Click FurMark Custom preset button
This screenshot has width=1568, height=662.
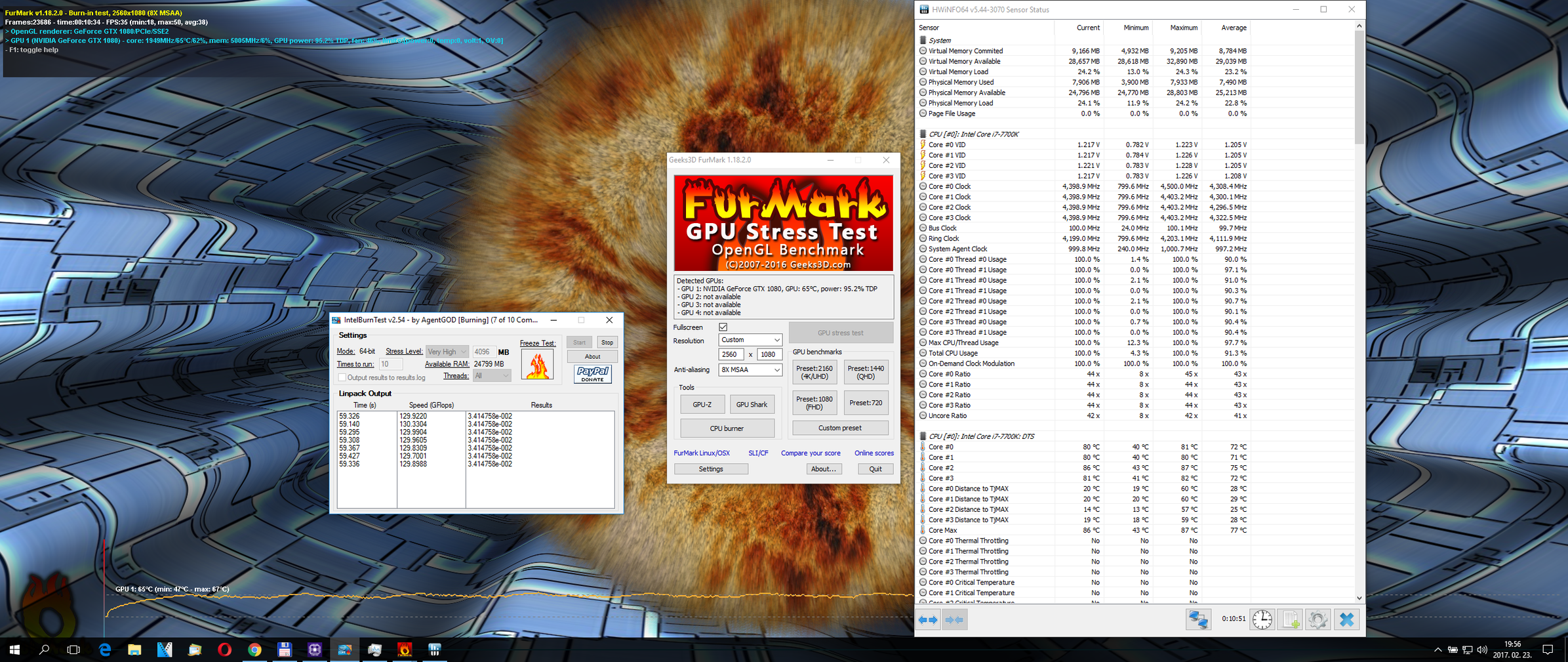(x=840, y=428)
